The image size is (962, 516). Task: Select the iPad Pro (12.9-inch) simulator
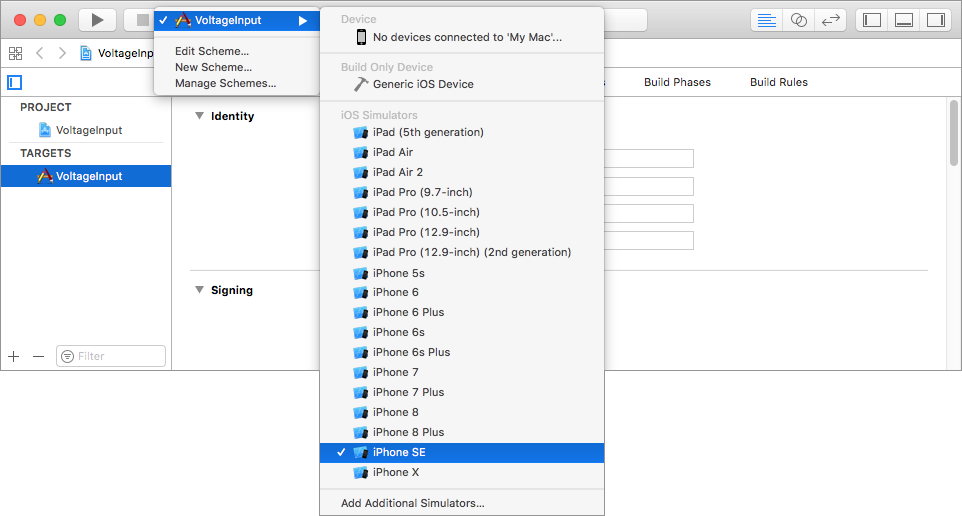pos(462,233)
